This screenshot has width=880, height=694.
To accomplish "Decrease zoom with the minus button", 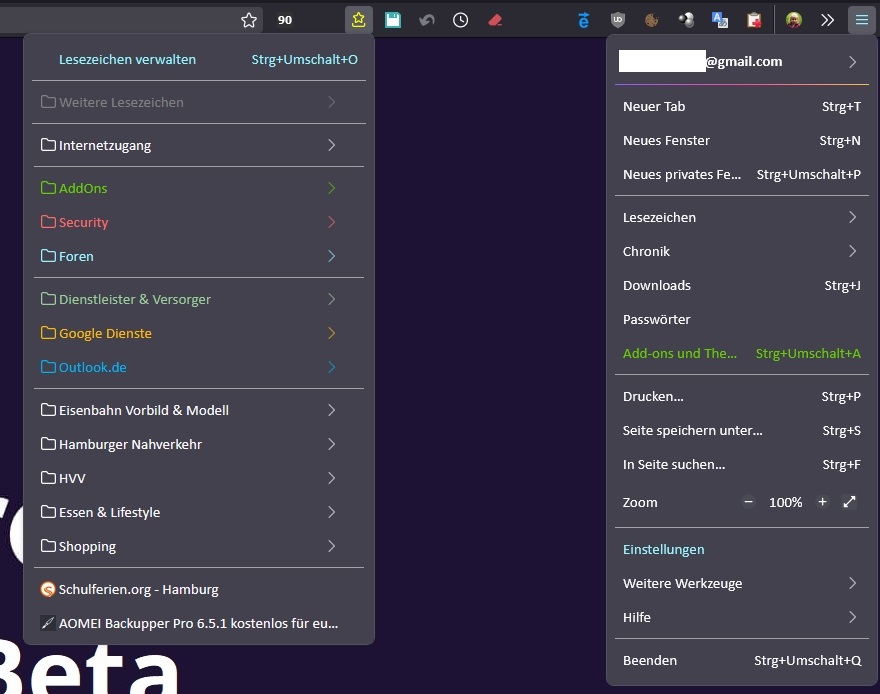I will pos(748,502).
